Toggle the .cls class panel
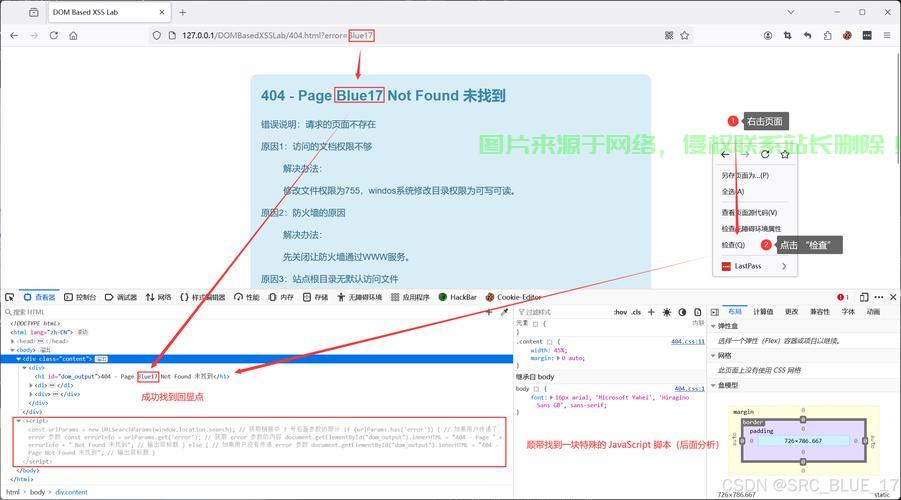Image resolution: width=901 pixels, height=500 pixels. (x=636, y=312)
